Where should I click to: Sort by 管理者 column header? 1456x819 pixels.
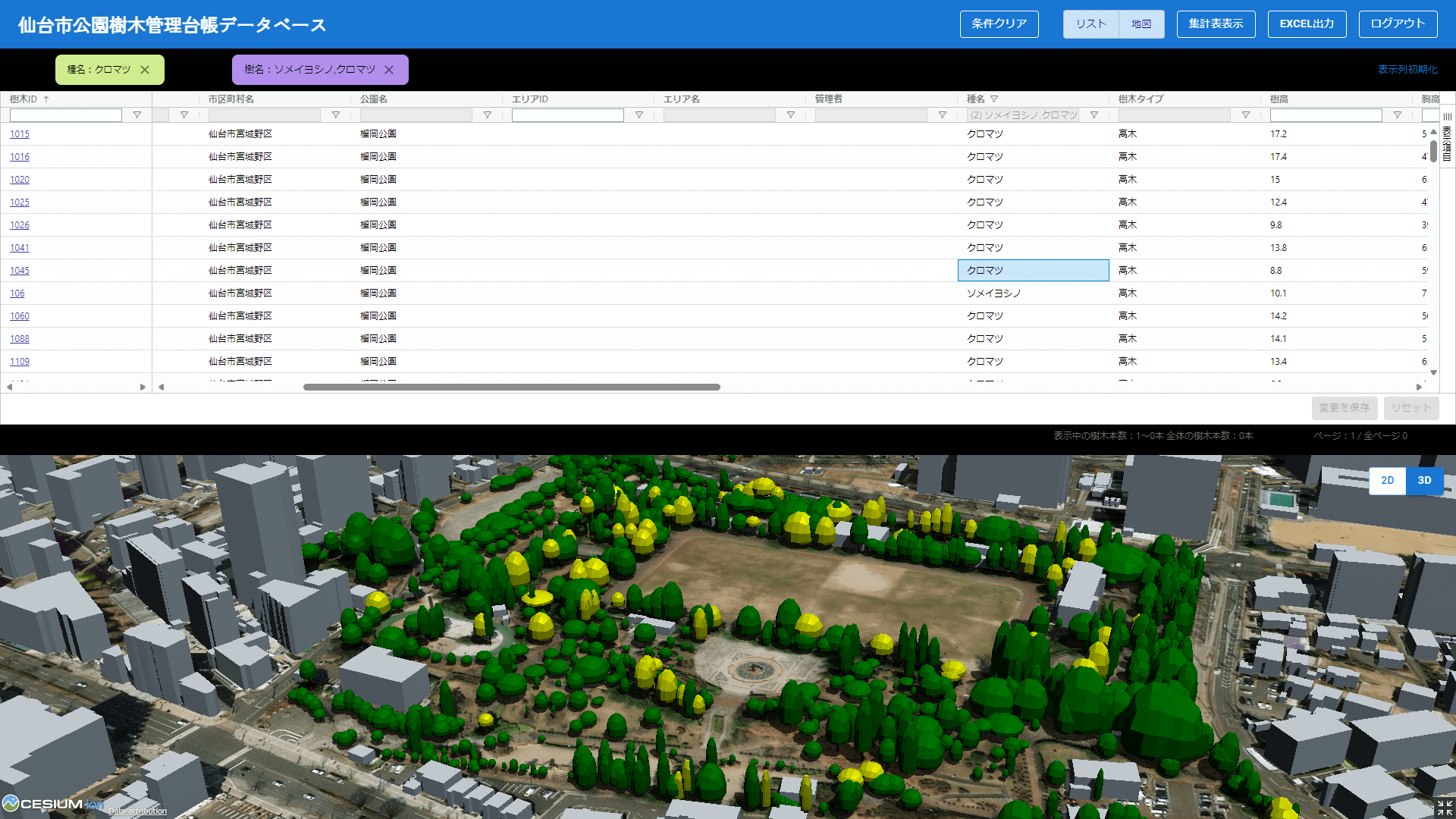(829, 99)
